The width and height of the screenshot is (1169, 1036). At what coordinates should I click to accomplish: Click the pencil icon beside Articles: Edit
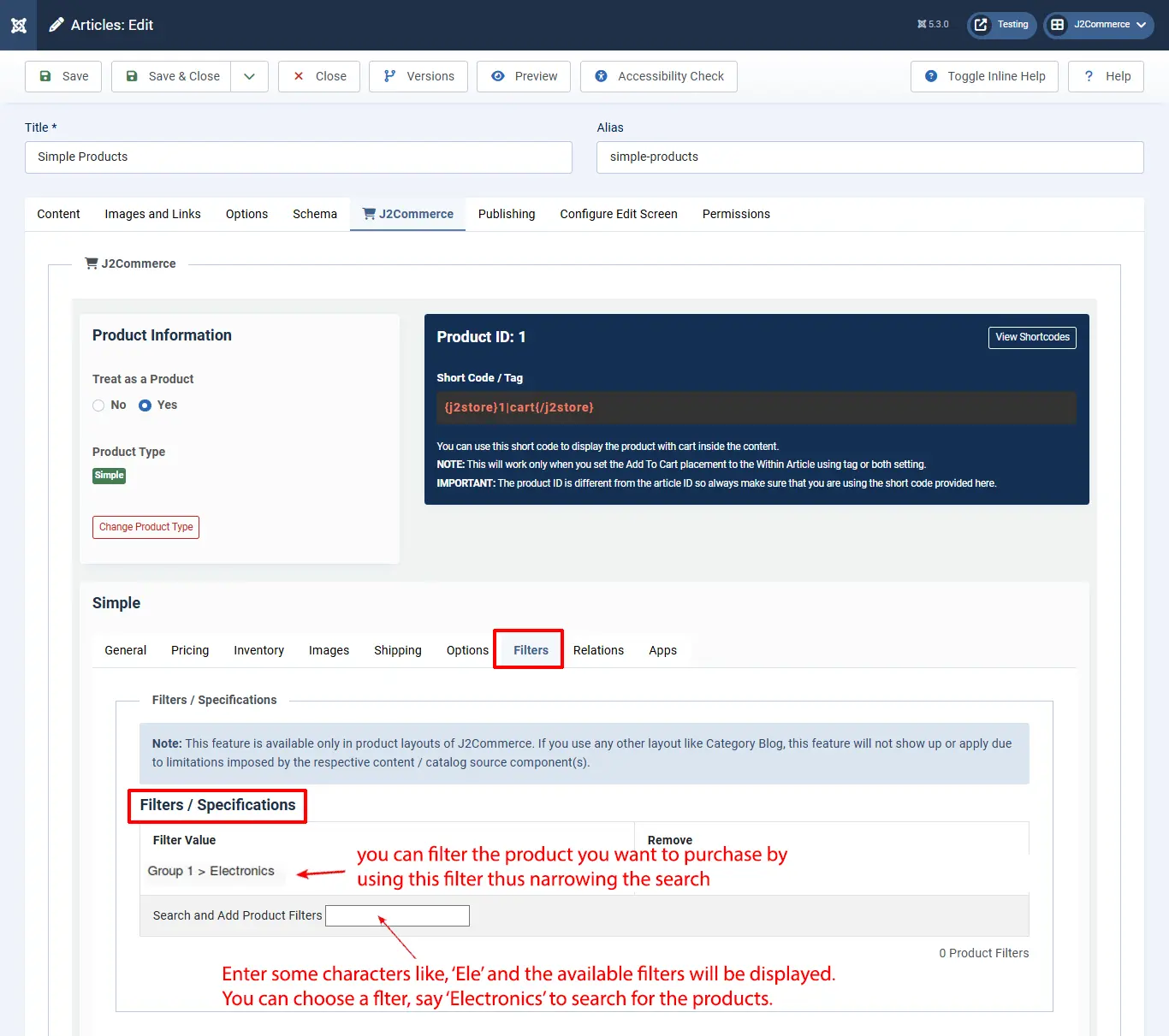click(x=56, y=25)
